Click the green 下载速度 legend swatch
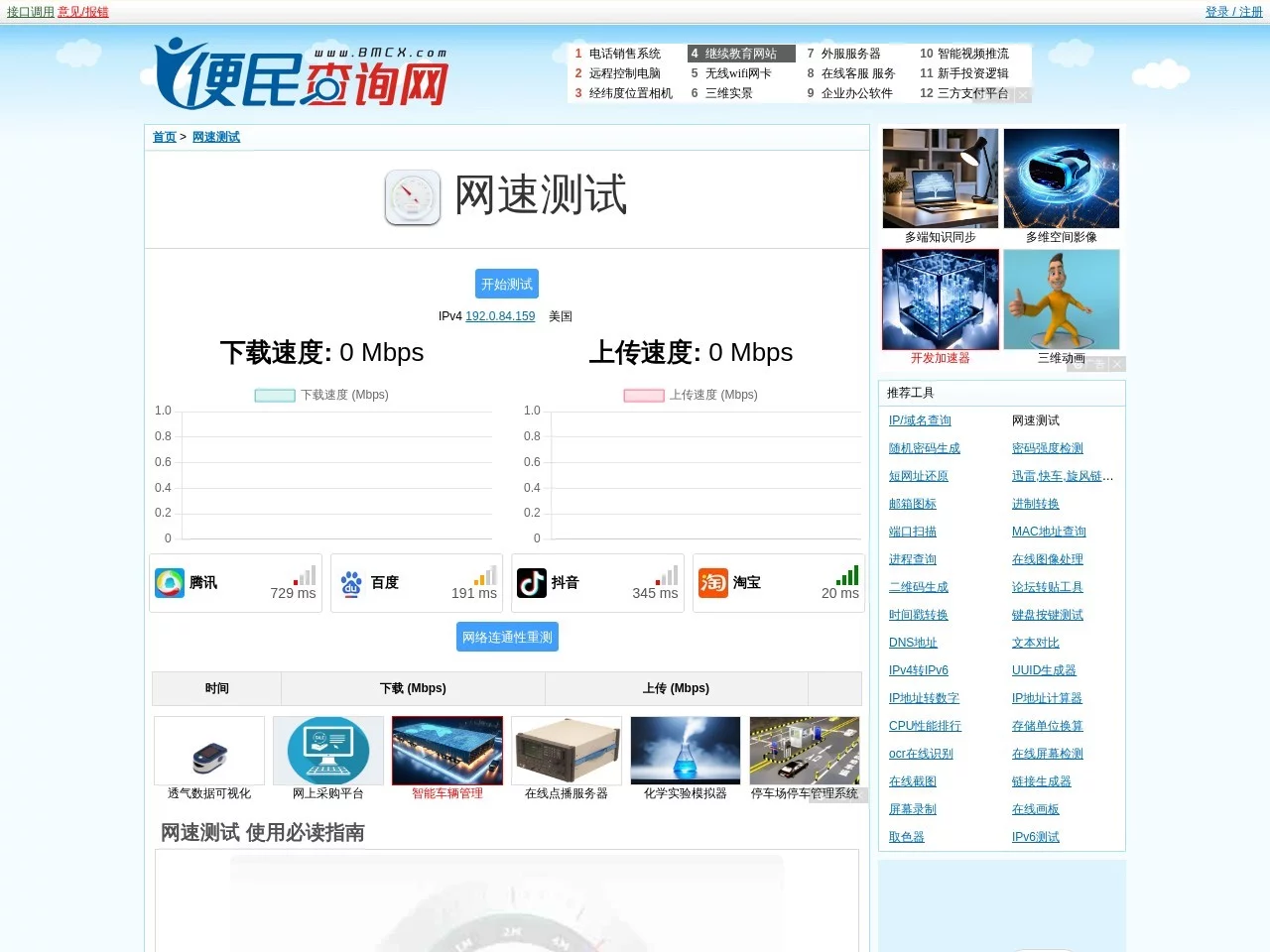Screen dimensions: 1270x952 274,395
